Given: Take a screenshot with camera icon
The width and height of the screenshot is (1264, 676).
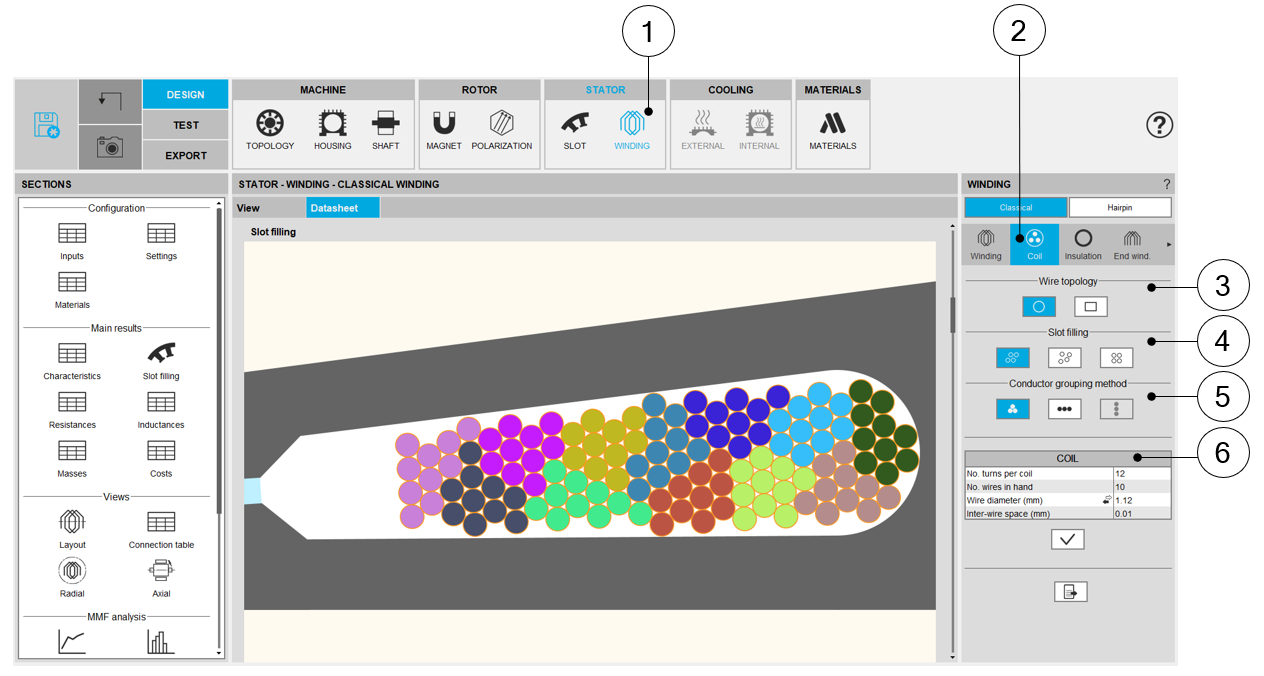Looking at the screenshot, I should point(110,147).
